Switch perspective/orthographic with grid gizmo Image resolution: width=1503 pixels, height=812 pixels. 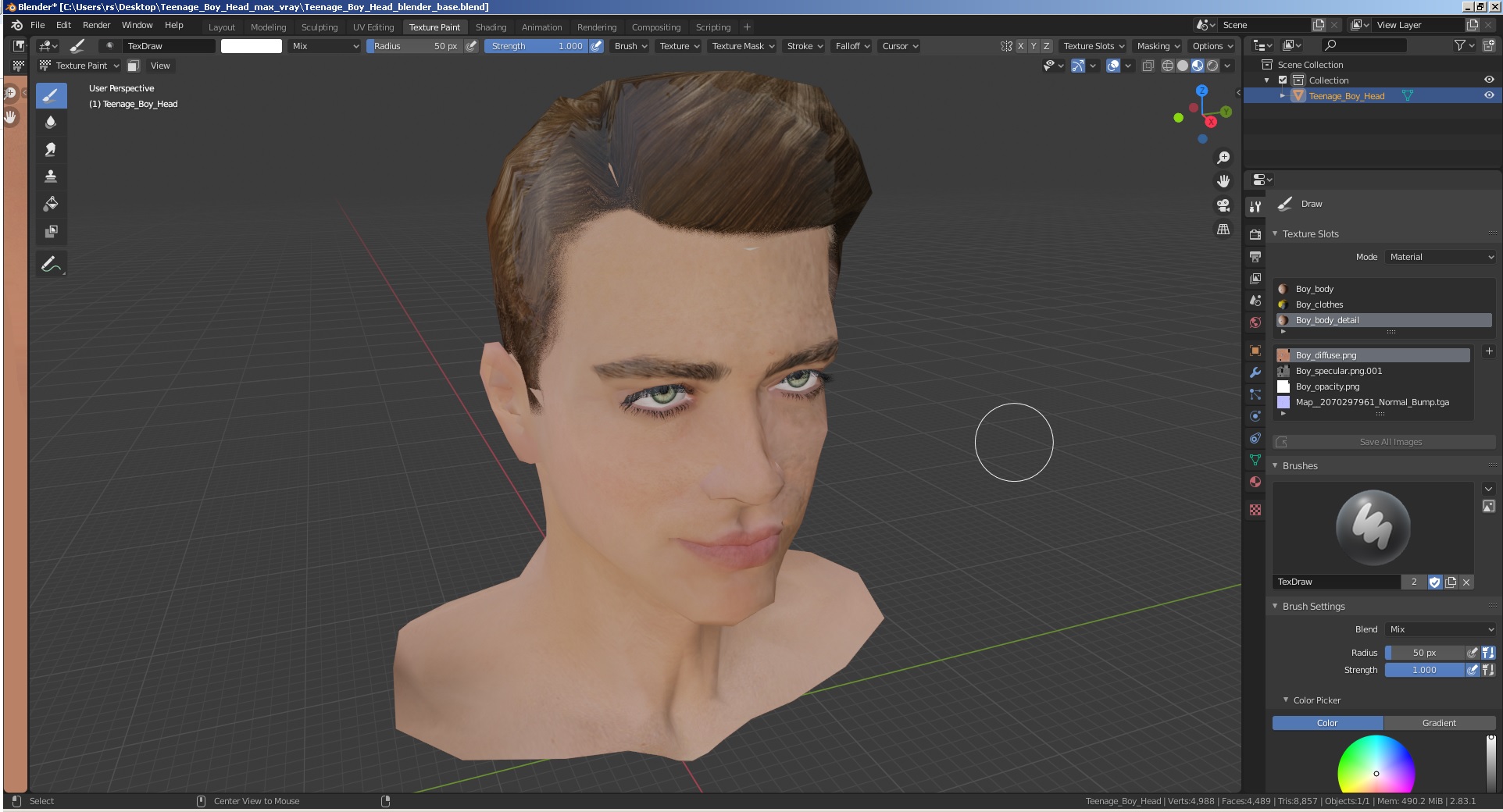[1223, 230]
